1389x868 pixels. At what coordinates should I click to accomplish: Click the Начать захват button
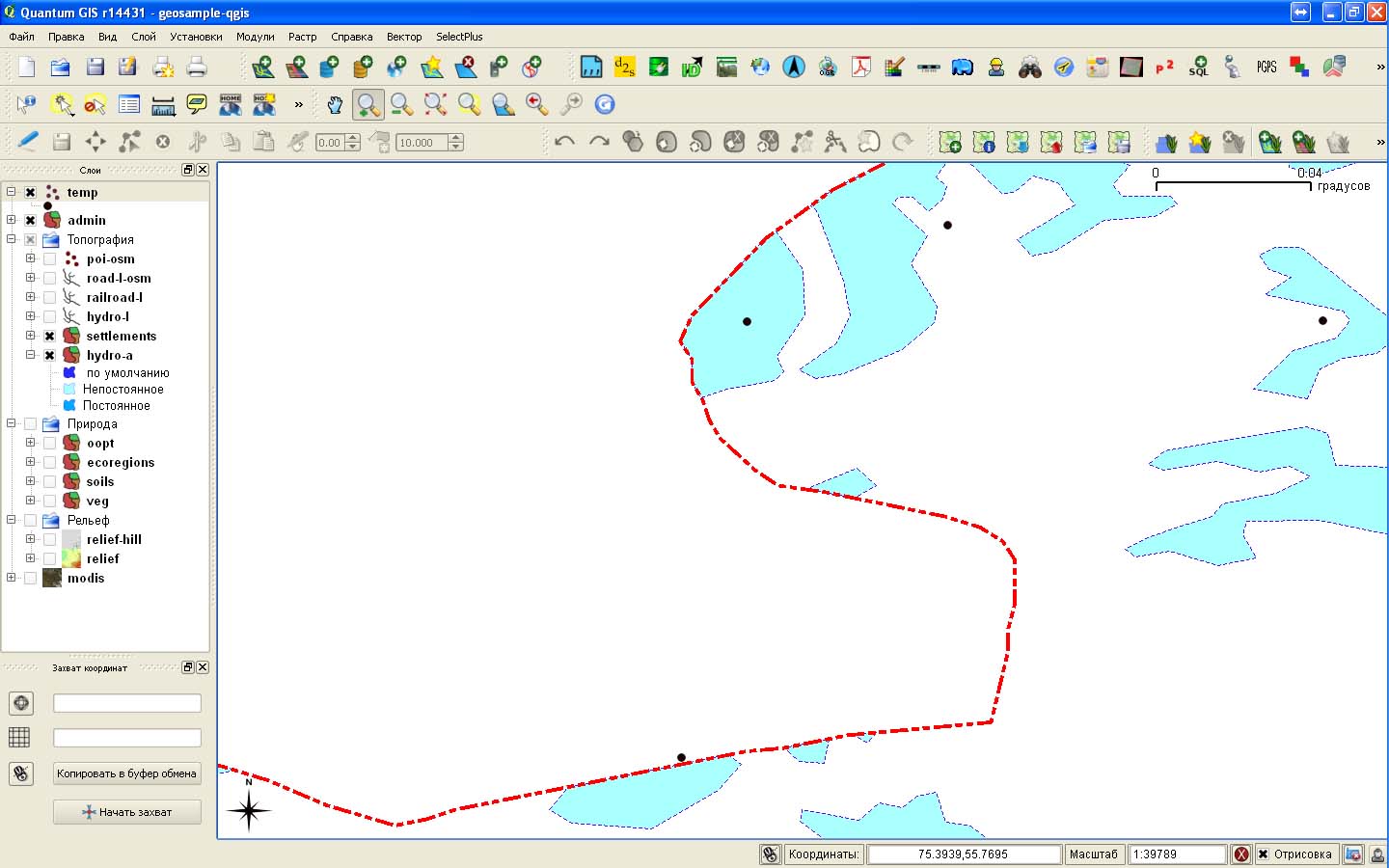tap(126, 812)
